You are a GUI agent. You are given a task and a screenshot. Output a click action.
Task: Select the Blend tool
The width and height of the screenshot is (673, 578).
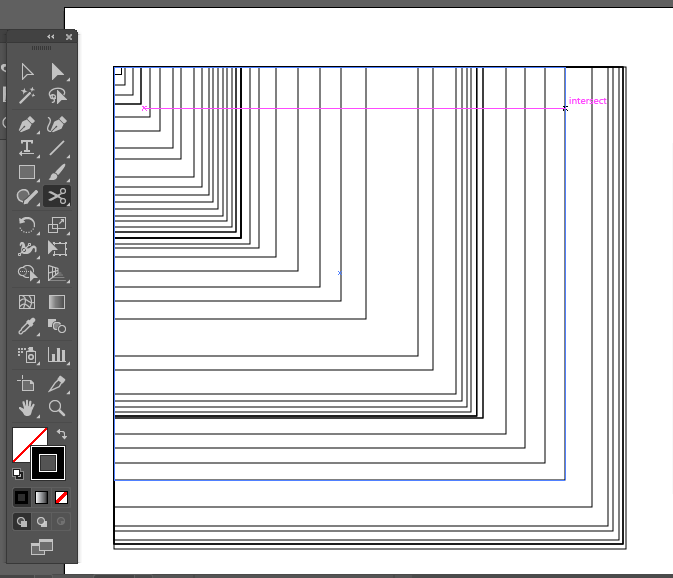point(57,327)
